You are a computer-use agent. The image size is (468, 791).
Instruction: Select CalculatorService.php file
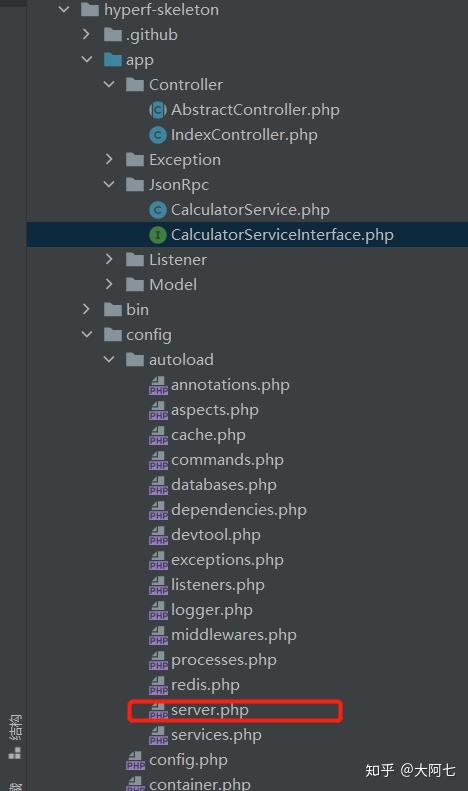coord(250,209)
